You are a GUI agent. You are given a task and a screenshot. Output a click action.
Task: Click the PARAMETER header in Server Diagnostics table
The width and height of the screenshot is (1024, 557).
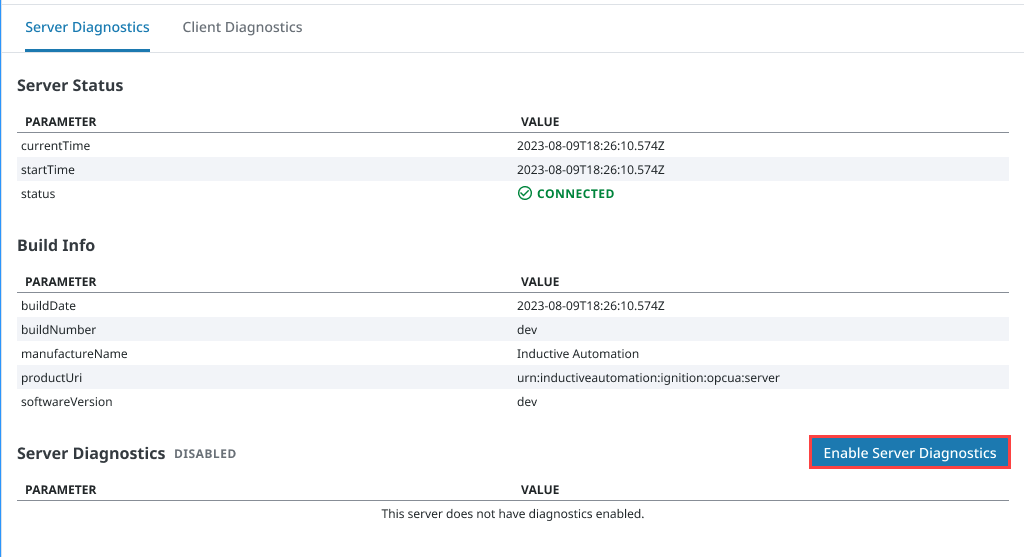(x=61, y=490)
